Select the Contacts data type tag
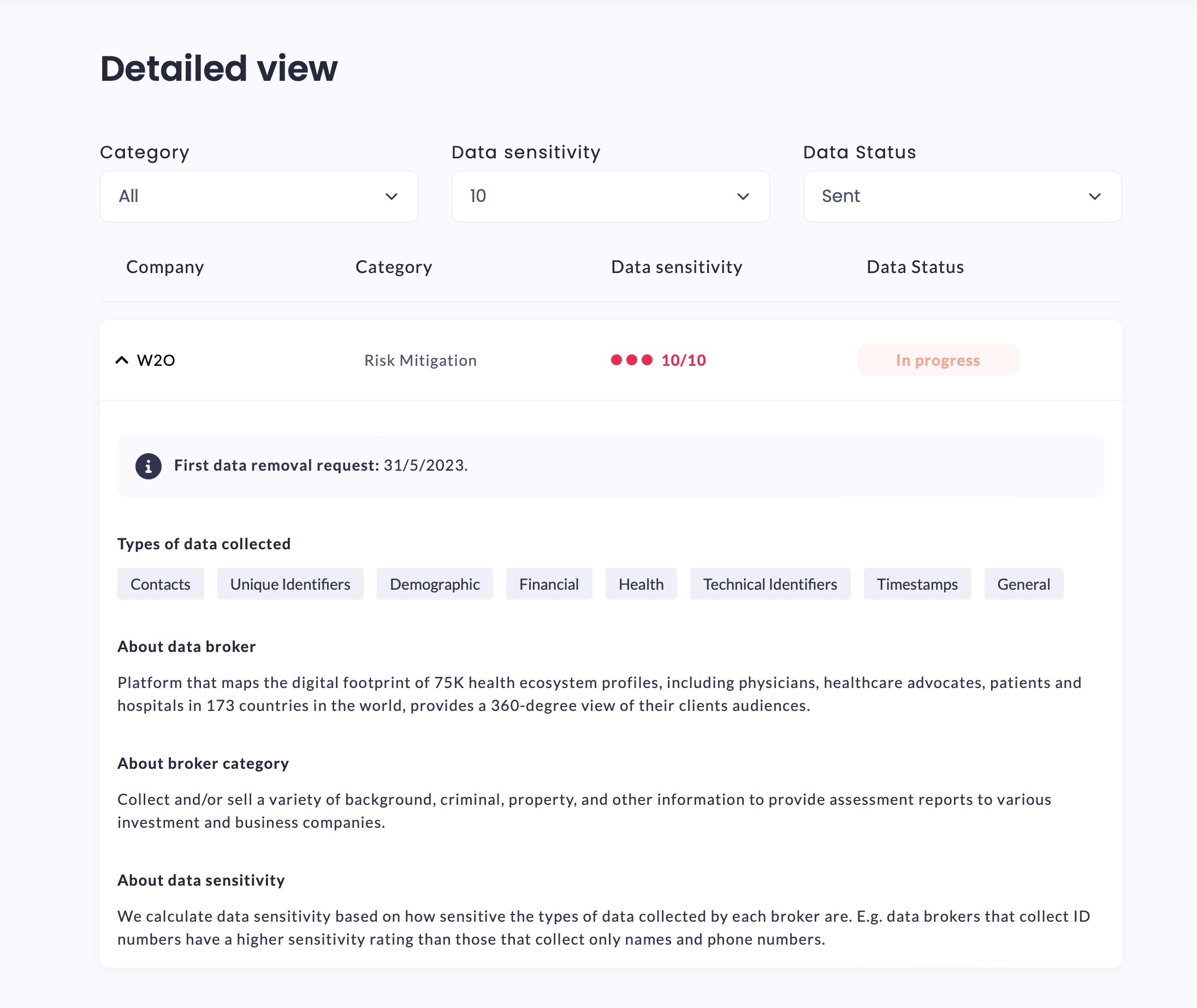 [x=161, y=584]
